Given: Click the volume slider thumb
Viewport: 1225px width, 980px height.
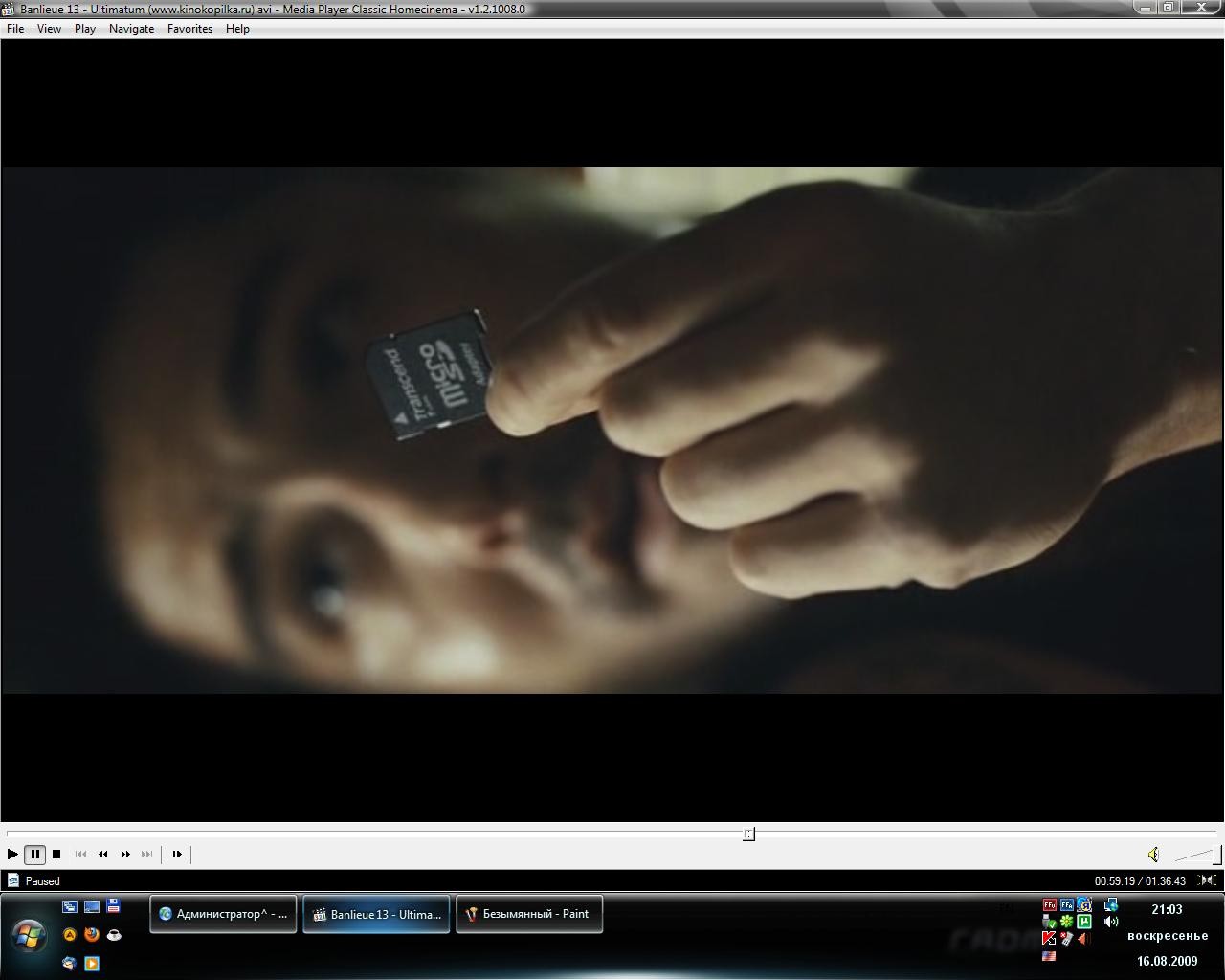Looking at the screenshot, I should click(x=1215, y=855).
